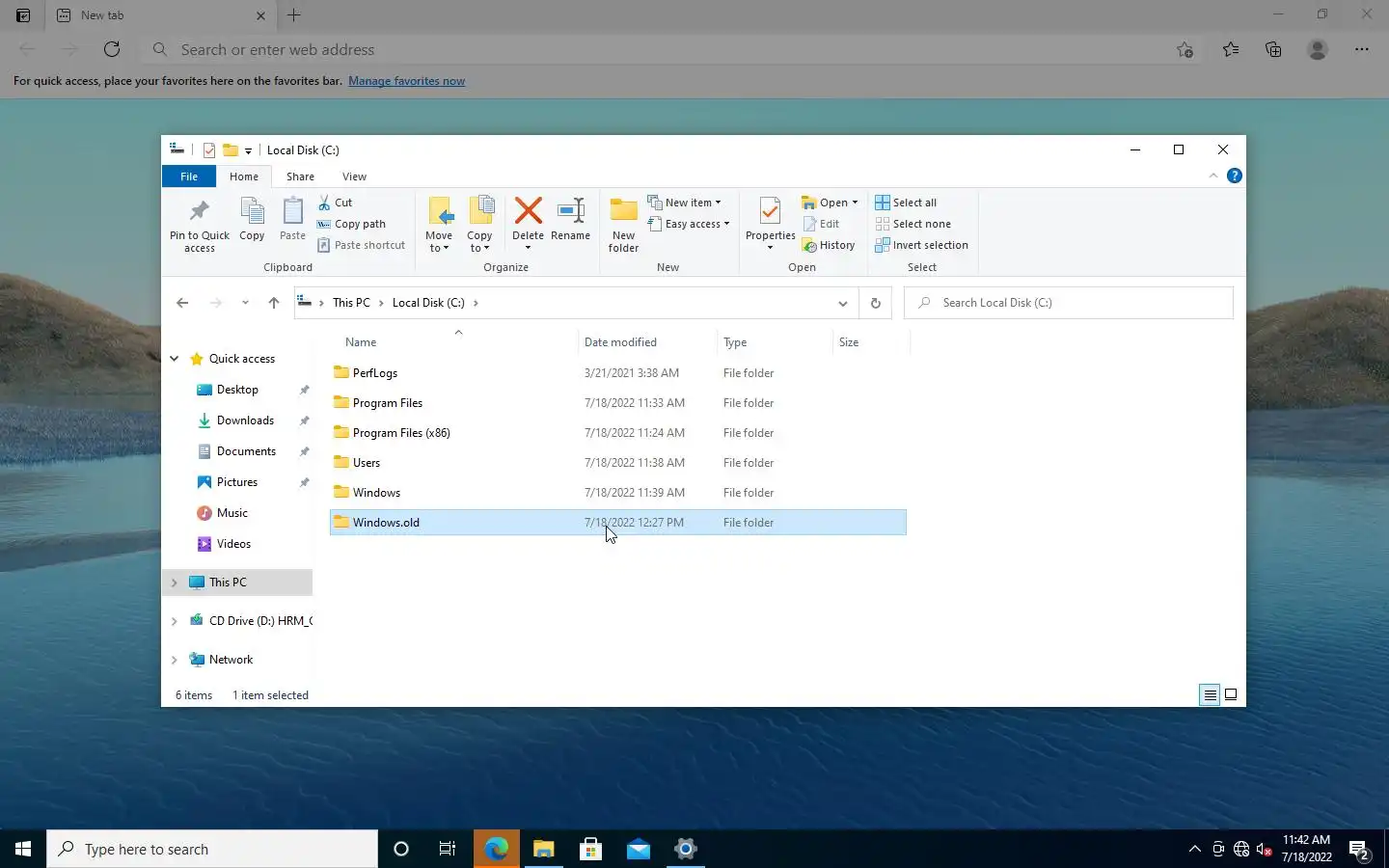Reload the Edge page
The height and width of the screenshot is (868, 1389).
(112, 49)
